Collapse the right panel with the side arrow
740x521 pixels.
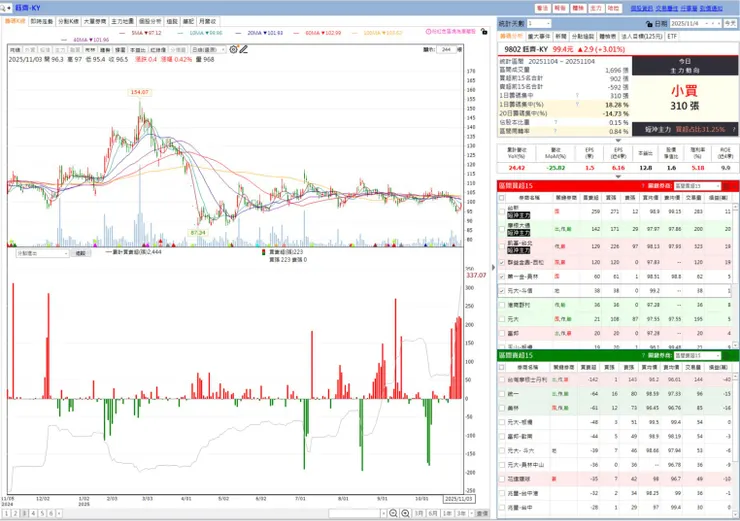[493, 268]
